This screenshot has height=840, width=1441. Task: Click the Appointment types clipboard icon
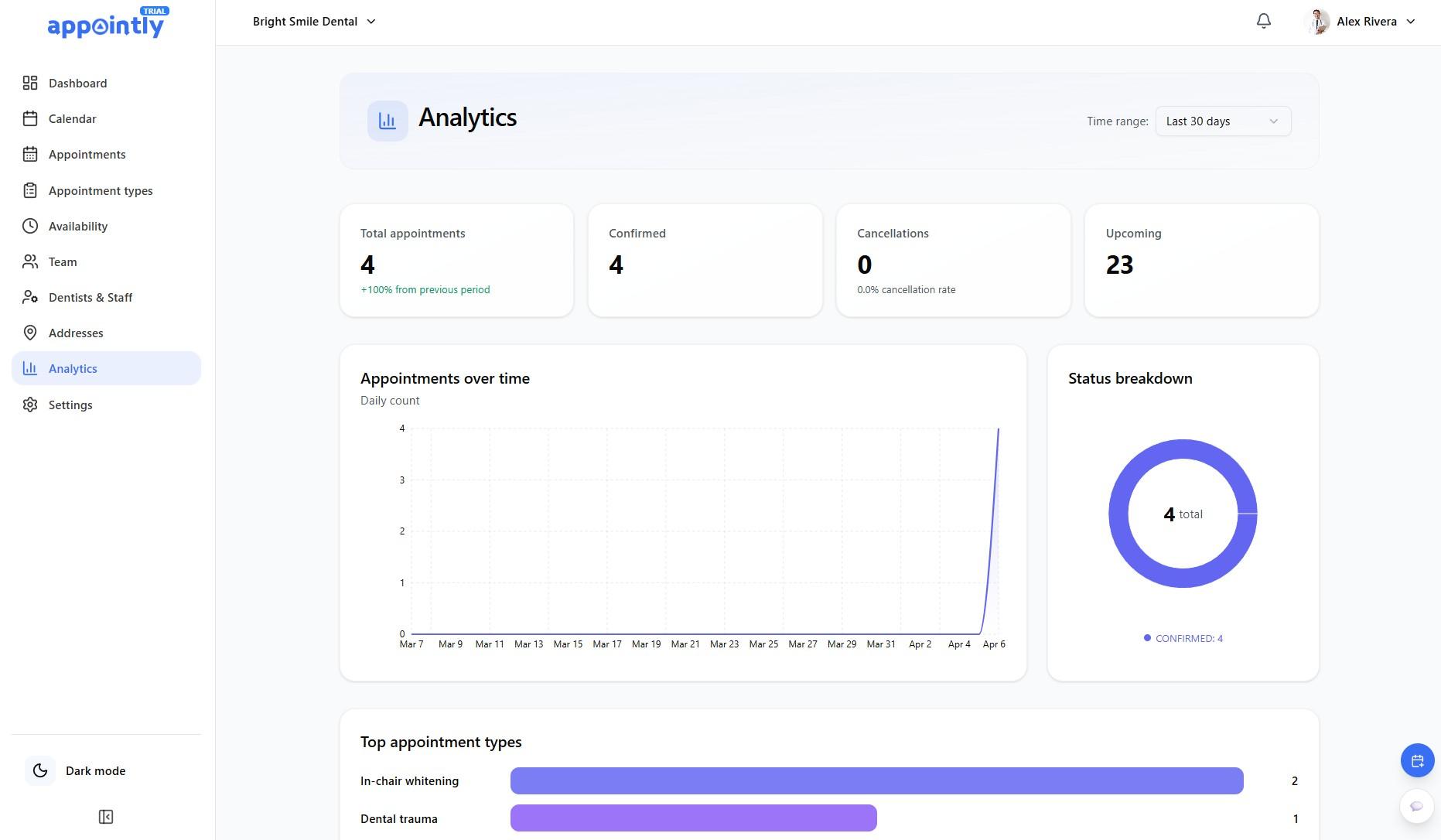tap(30, 190)
